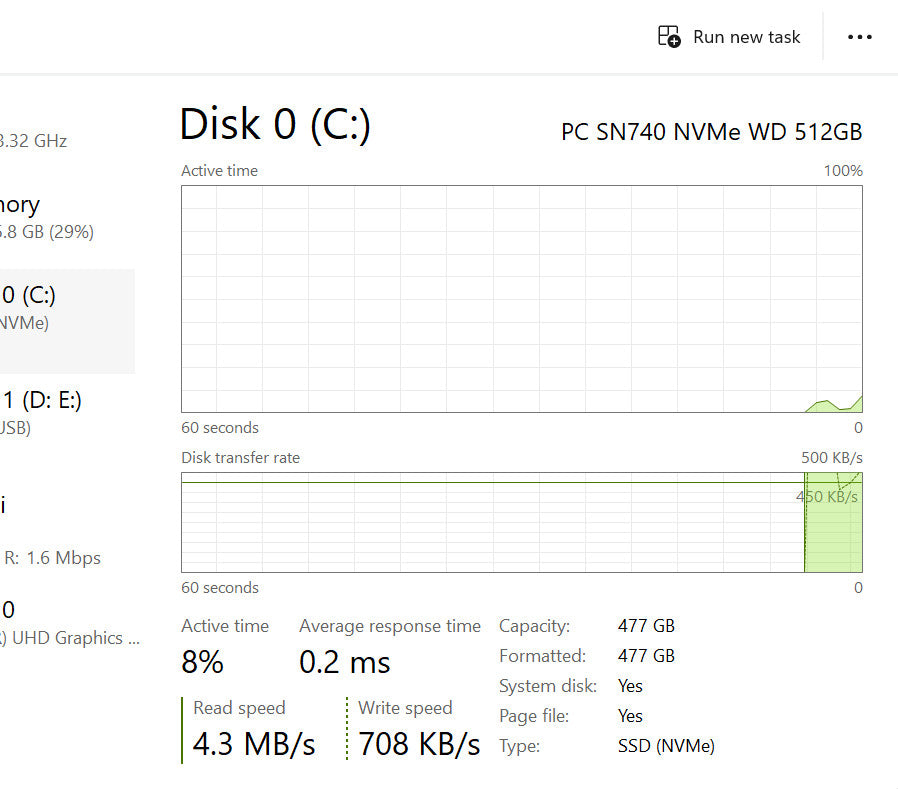Click the Disk 0 (C:) main heading
Image resolution: width=898 pixels, height=789 pixels.
[x=275, y=125]
